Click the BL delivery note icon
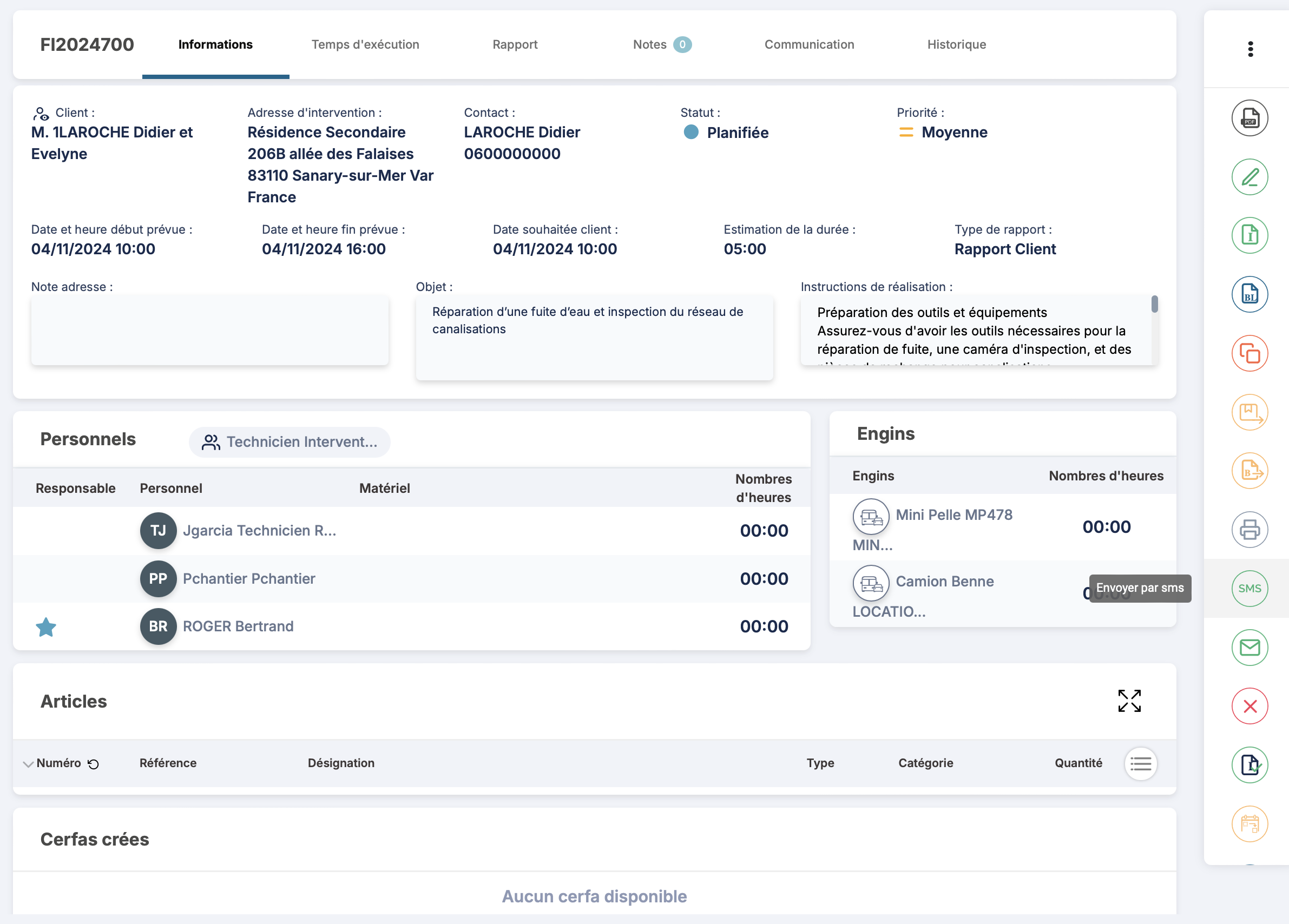1289x924 pixels. tap(1249, 294)
